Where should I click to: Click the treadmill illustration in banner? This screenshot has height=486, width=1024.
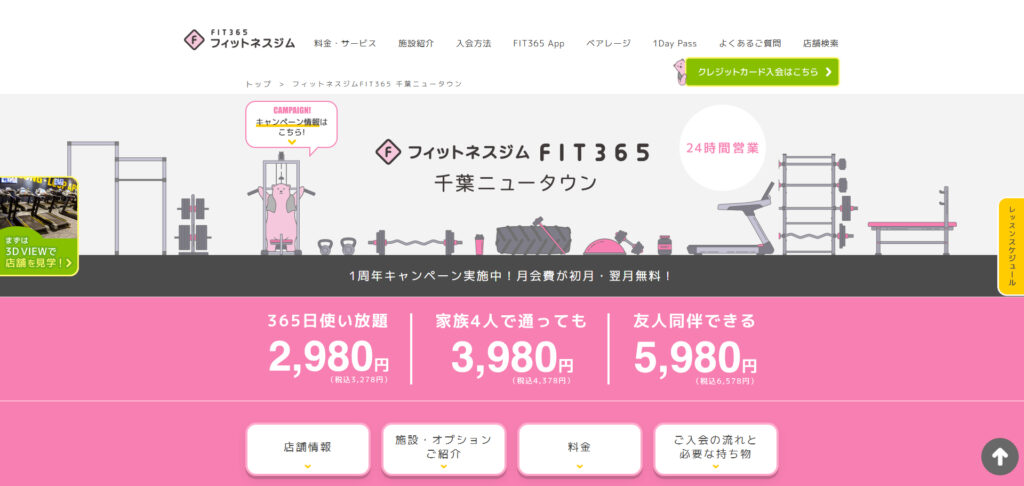point(730,220)
